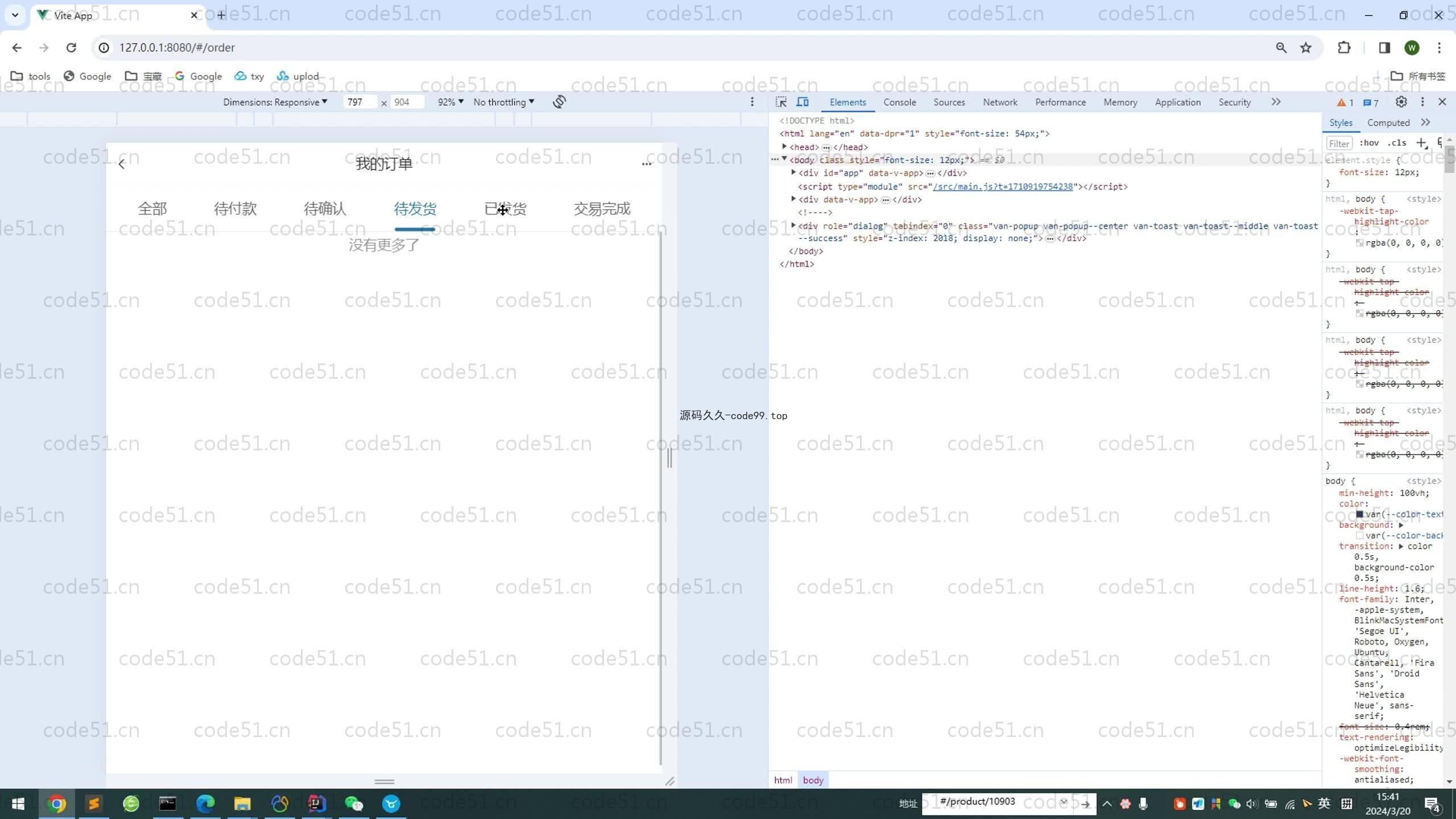The width and height of the screenshot is (1456, 819).
Task: Add new style rule plus icon
Action: (x=1421, y=143)
